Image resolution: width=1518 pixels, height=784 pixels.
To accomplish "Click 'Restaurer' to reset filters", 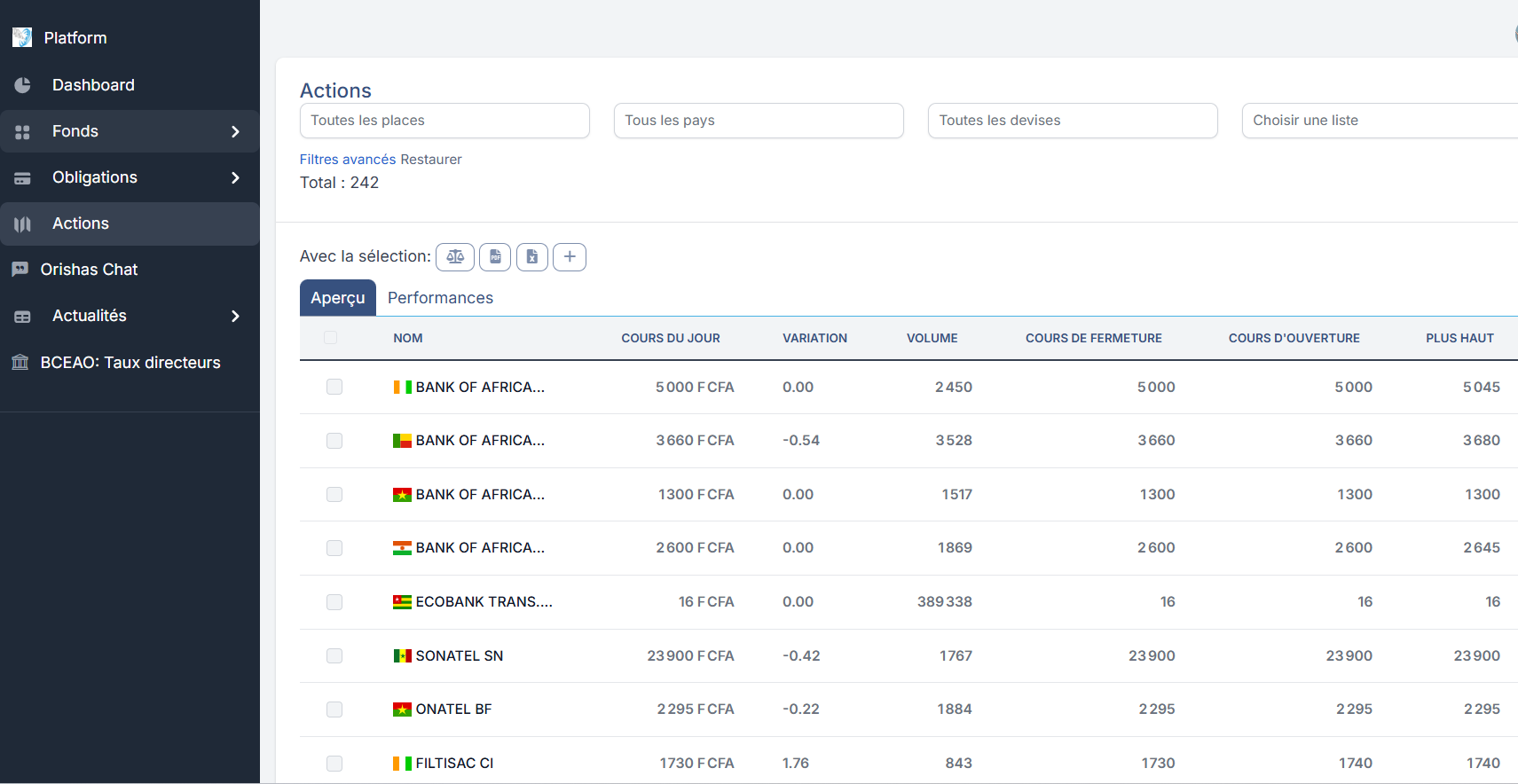I will (431, 160).
